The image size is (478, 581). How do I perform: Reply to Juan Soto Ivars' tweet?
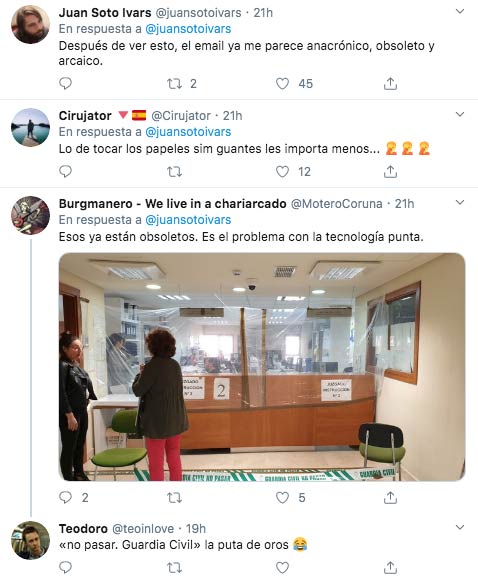65,83
